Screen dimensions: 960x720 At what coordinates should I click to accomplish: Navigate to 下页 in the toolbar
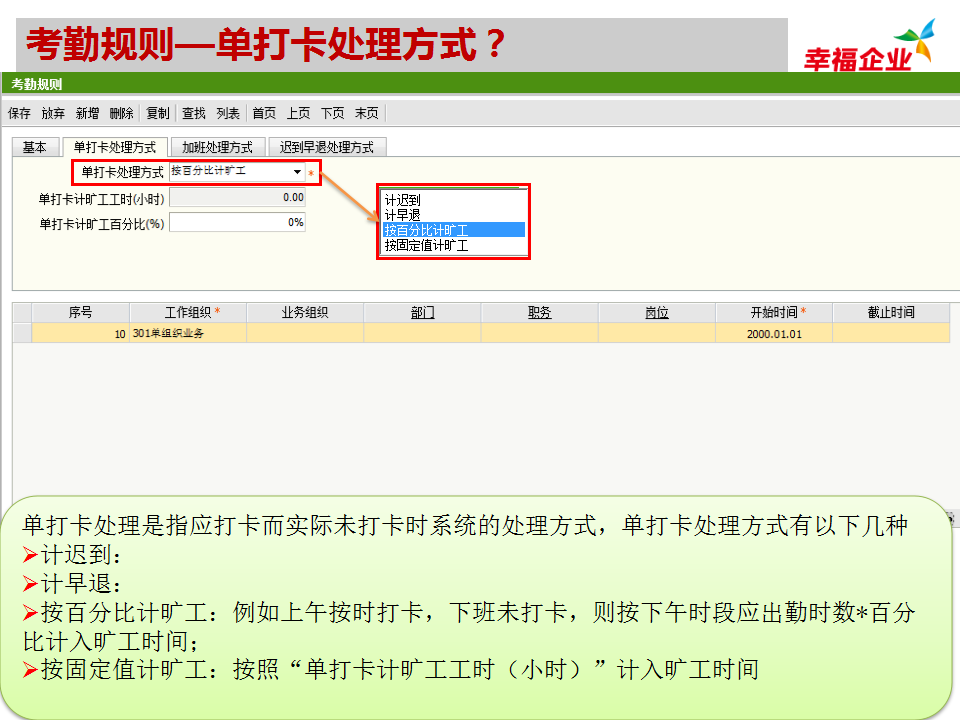pos(332,114)
